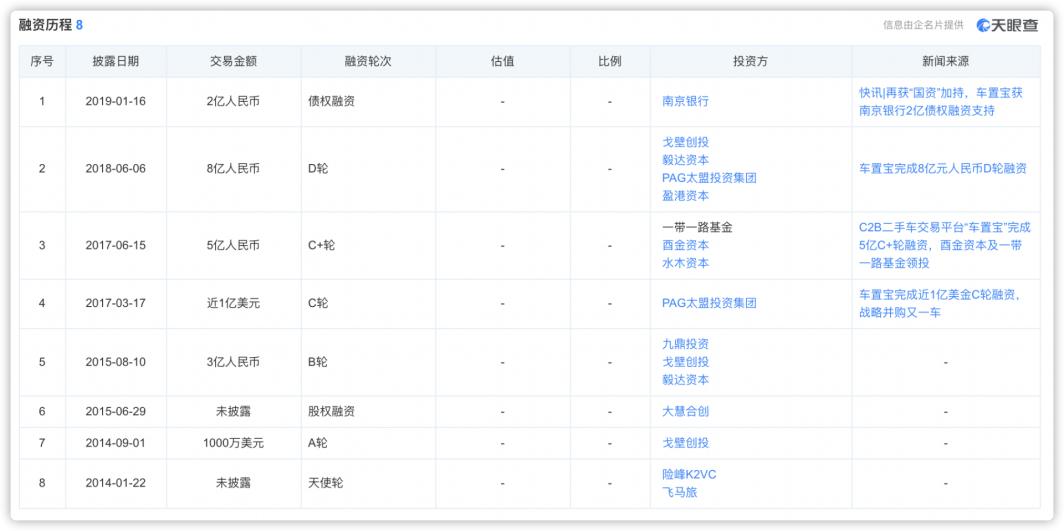Click the 比例 column header
The width and height of the screenshot is (1064, 531).
pyautogui.click(x=609, y=61)
